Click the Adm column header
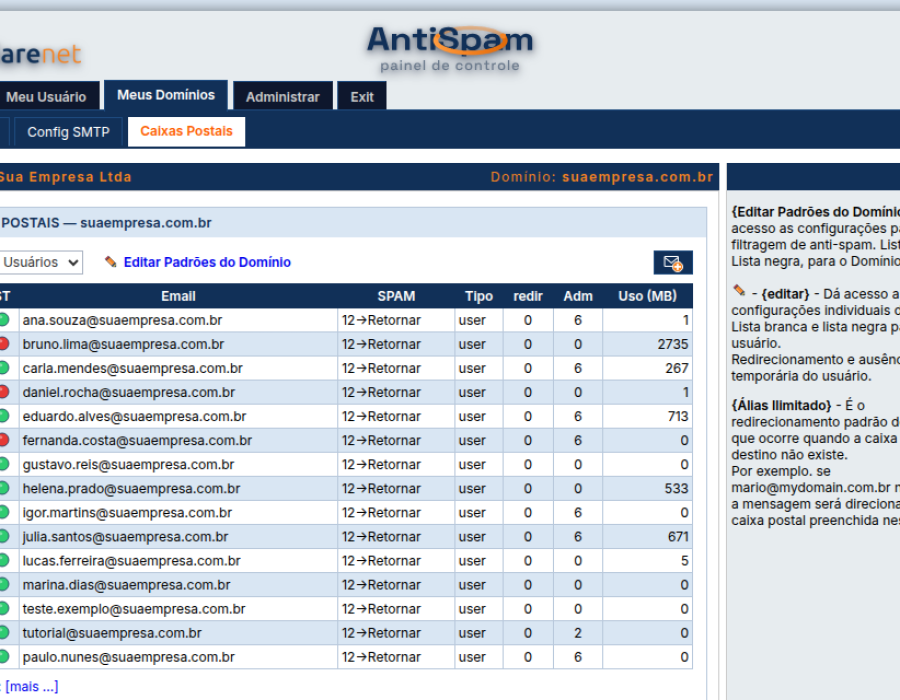The height and width of the screenshot is (700, 900). tap(577, 296)
